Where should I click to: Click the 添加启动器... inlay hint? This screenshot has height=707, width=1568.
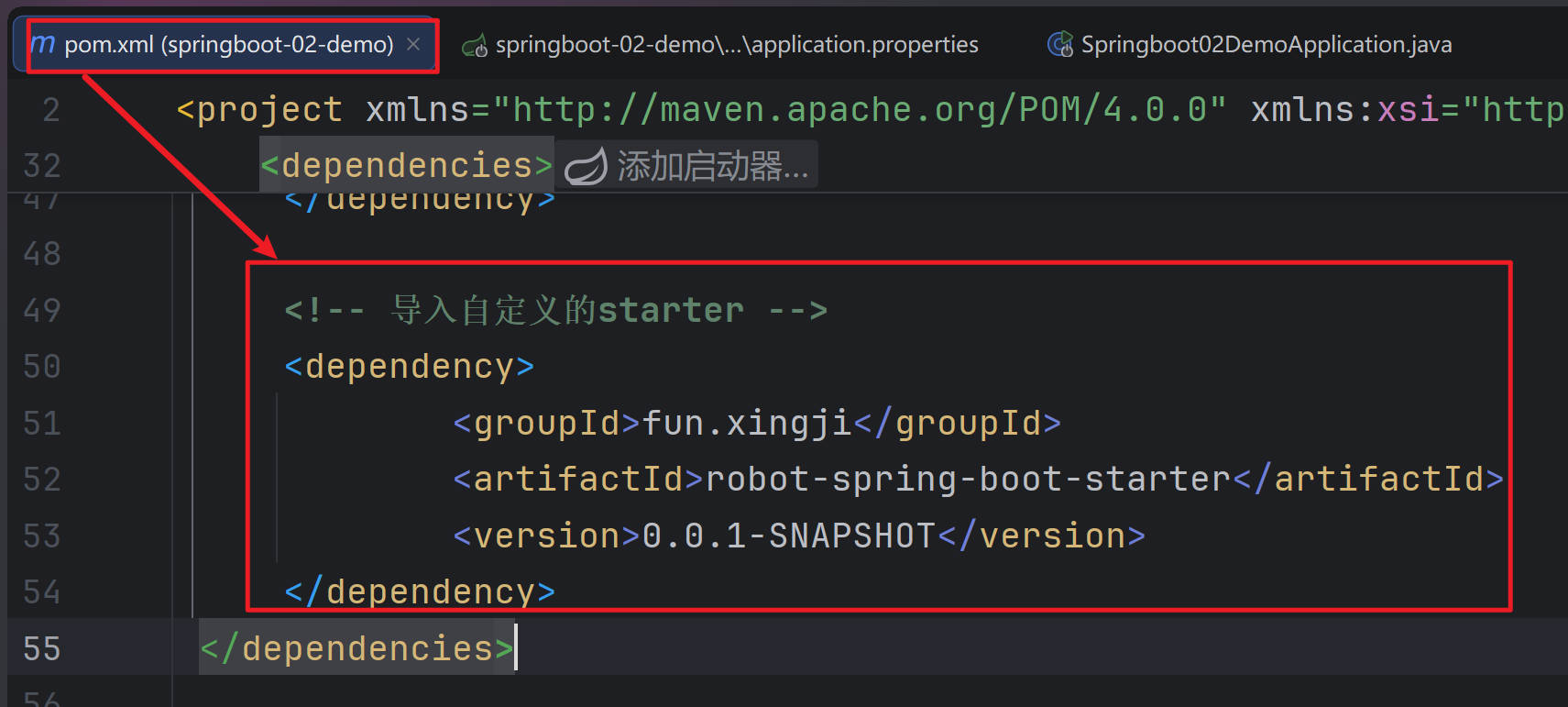pyautogui.click(x=711, y=167)
